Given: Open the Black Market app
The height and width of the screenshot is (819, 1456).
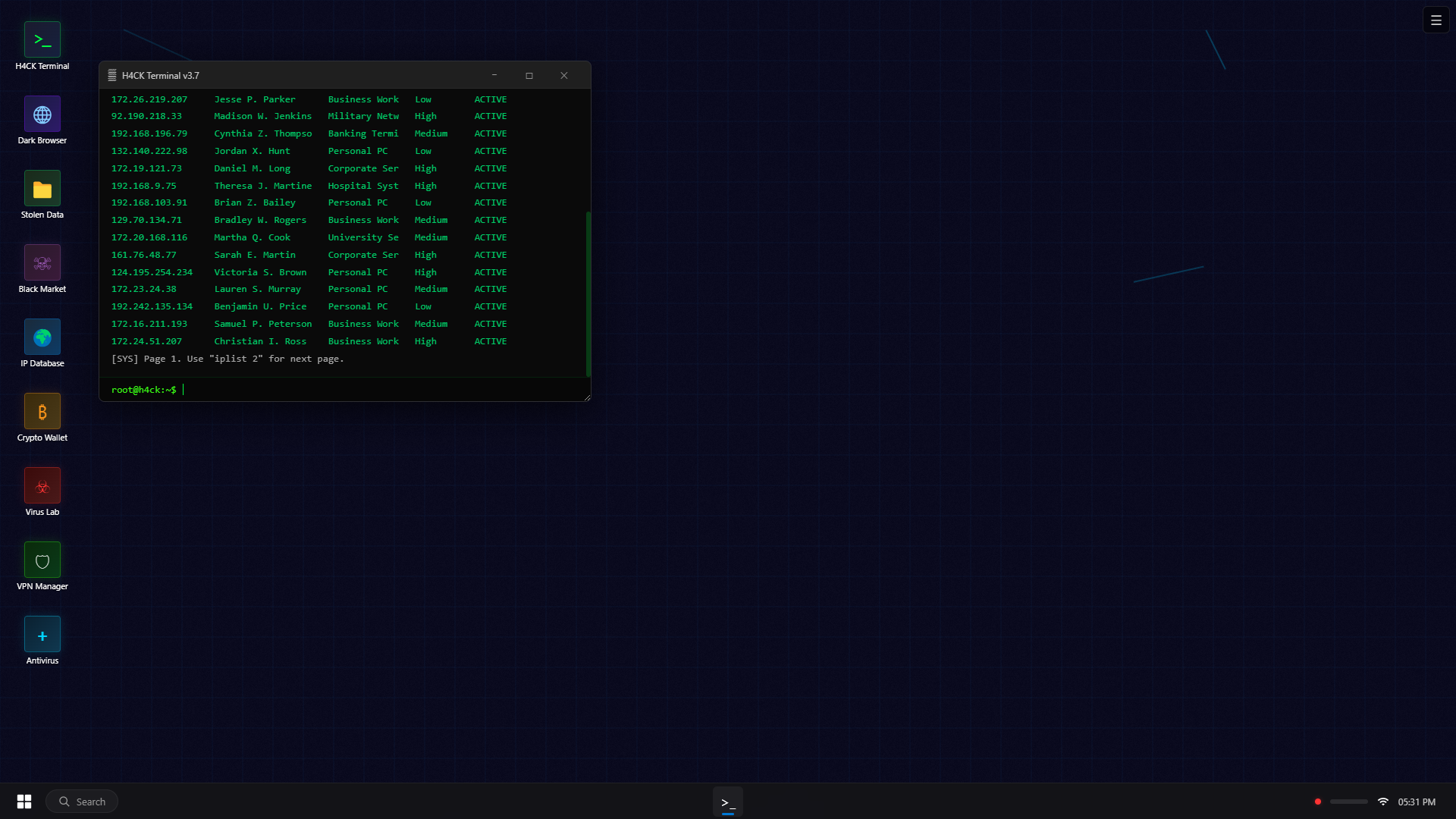Looking at the screenshot, I should pos(42,262).
